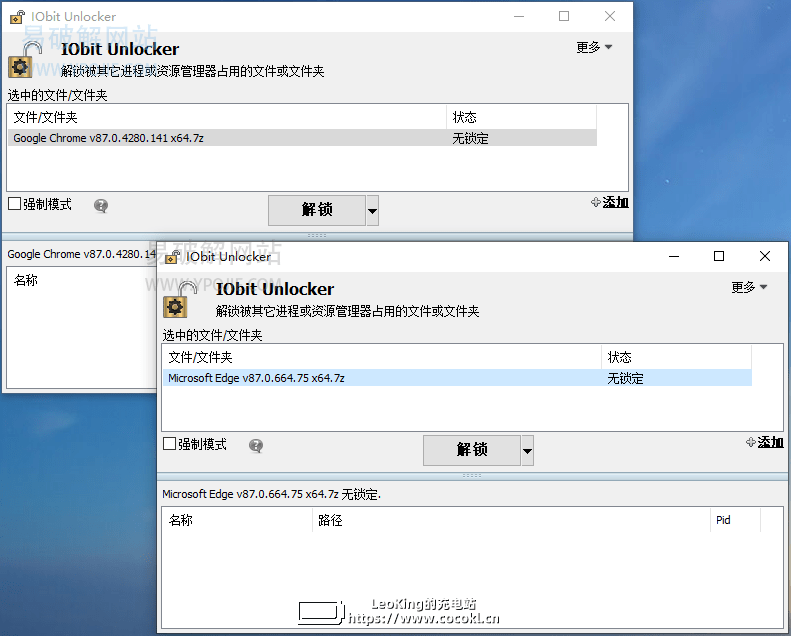The image size is (791, 636).
Task: Sort by 状态 column in front window
Action: (x=676, y=357)
